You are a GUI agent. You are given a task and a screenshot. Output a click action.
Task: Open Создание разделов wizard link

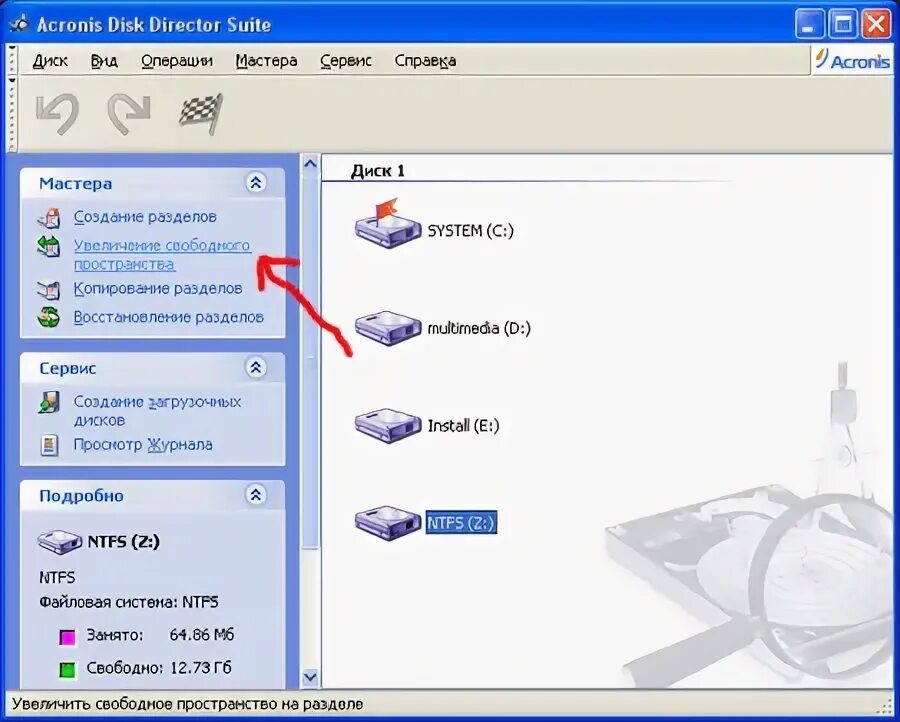[145, 217]
